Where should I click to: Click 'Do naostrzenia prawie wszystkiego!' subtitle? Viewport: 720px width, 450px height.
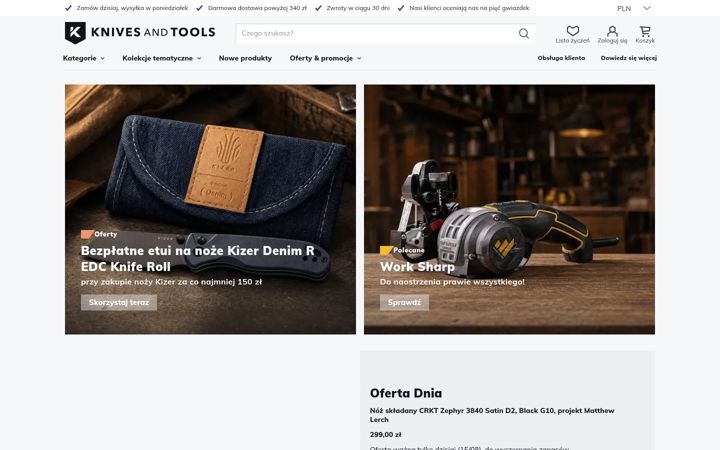(452, 282)
